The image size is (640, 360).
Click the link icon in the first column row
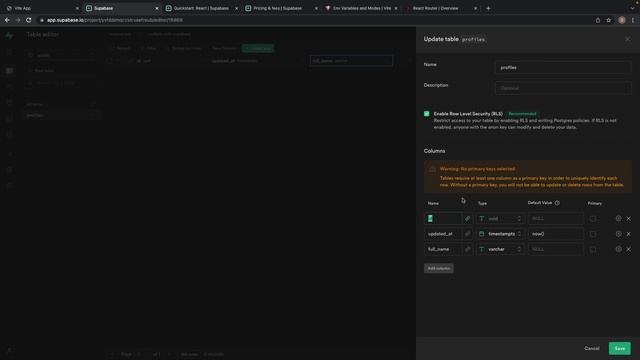click(x=467, y=219)
